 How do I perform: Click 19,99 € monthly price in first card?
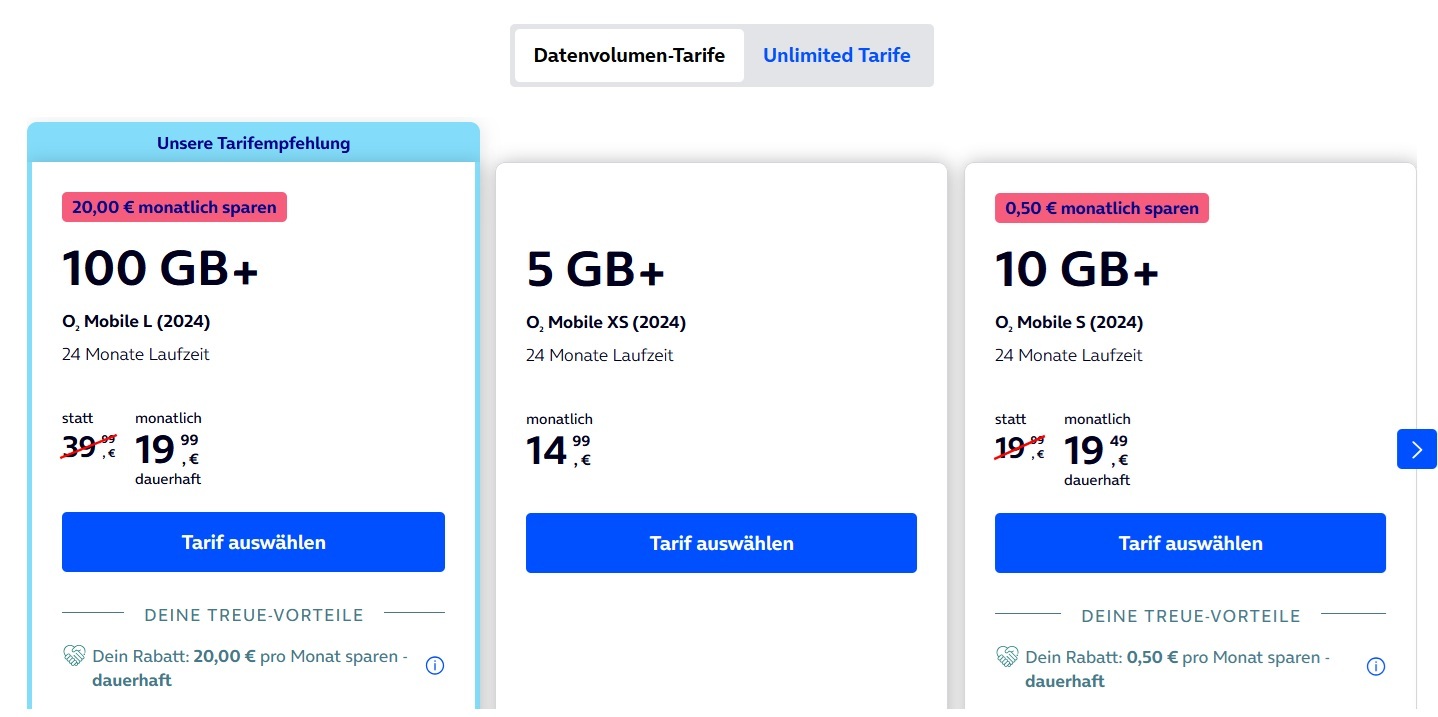tap(168, 450)
